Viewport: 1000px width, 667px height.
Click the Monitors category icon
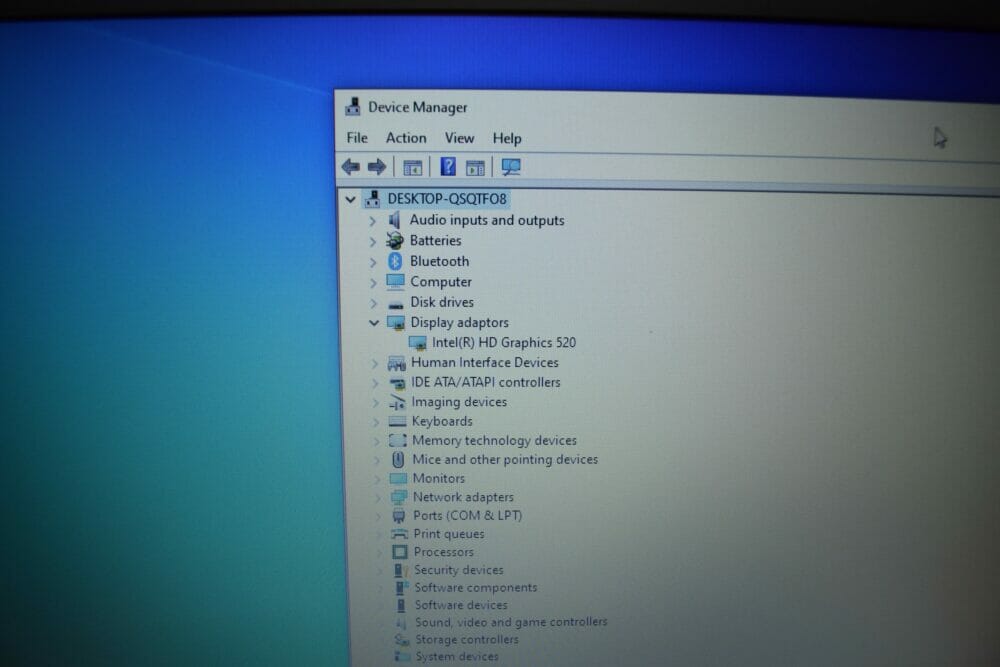pos(399,478)
